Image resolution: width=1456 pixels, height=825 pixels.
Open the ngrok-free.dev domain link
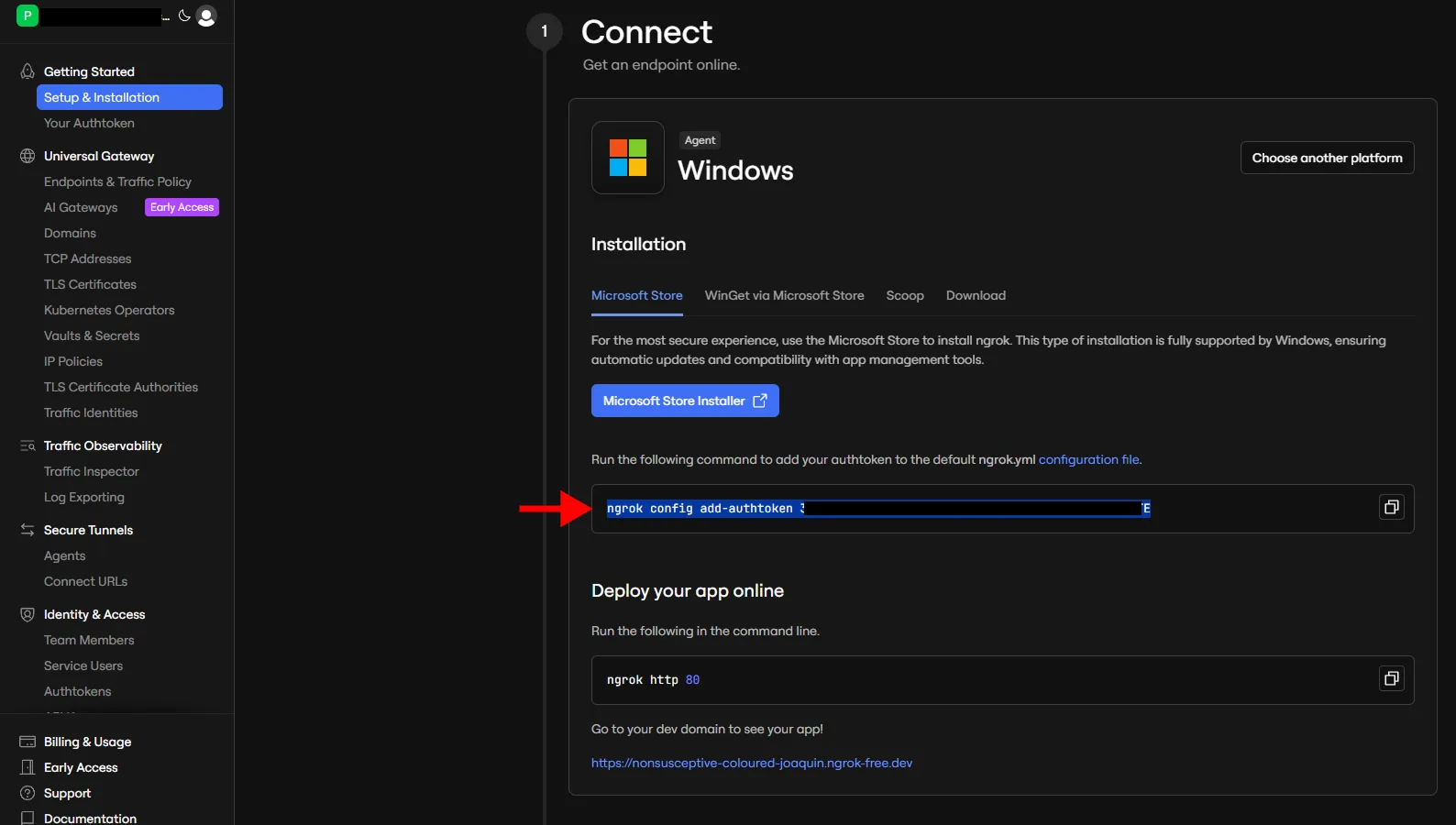click(x=751, y=763)
